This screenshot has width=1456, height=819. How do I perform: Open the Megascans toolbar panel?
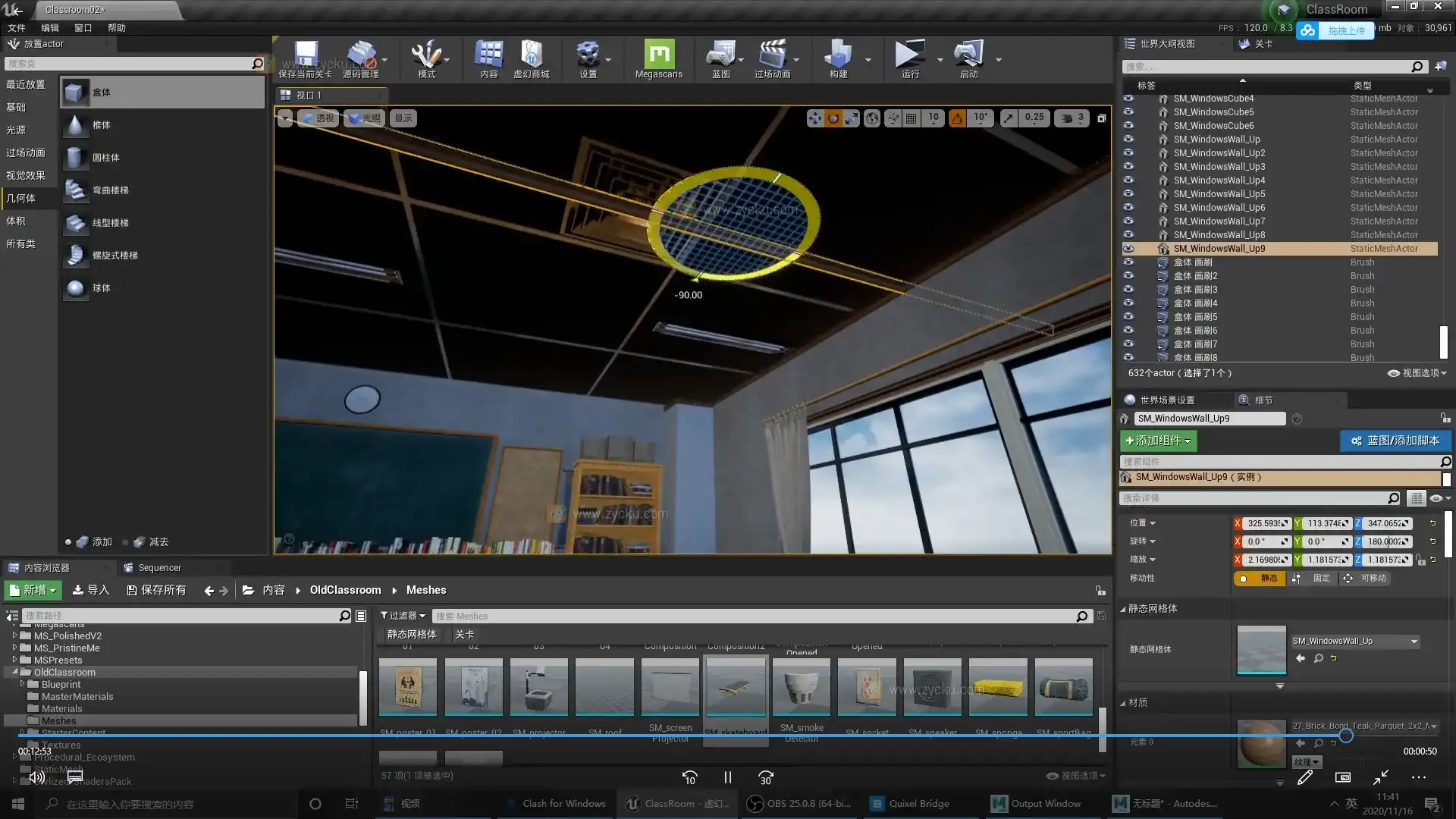(x=658, y=59)
